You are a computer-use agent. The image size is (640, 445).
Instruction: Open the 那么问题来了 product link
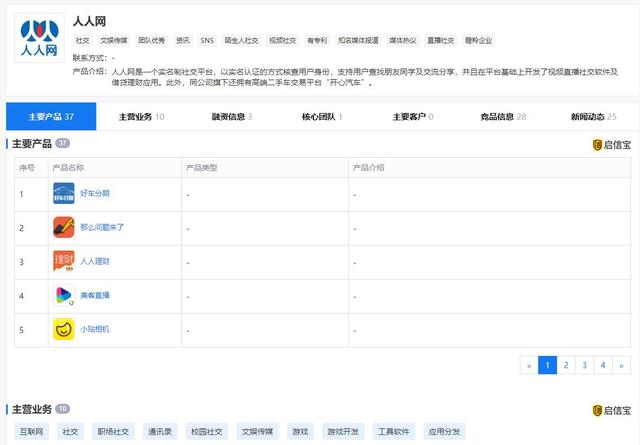(102, 227)
